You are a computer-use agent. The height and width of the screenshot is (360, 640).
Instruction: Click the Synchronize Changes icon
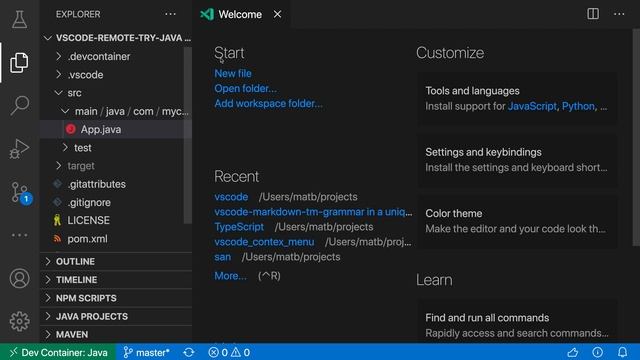(189, 352)
